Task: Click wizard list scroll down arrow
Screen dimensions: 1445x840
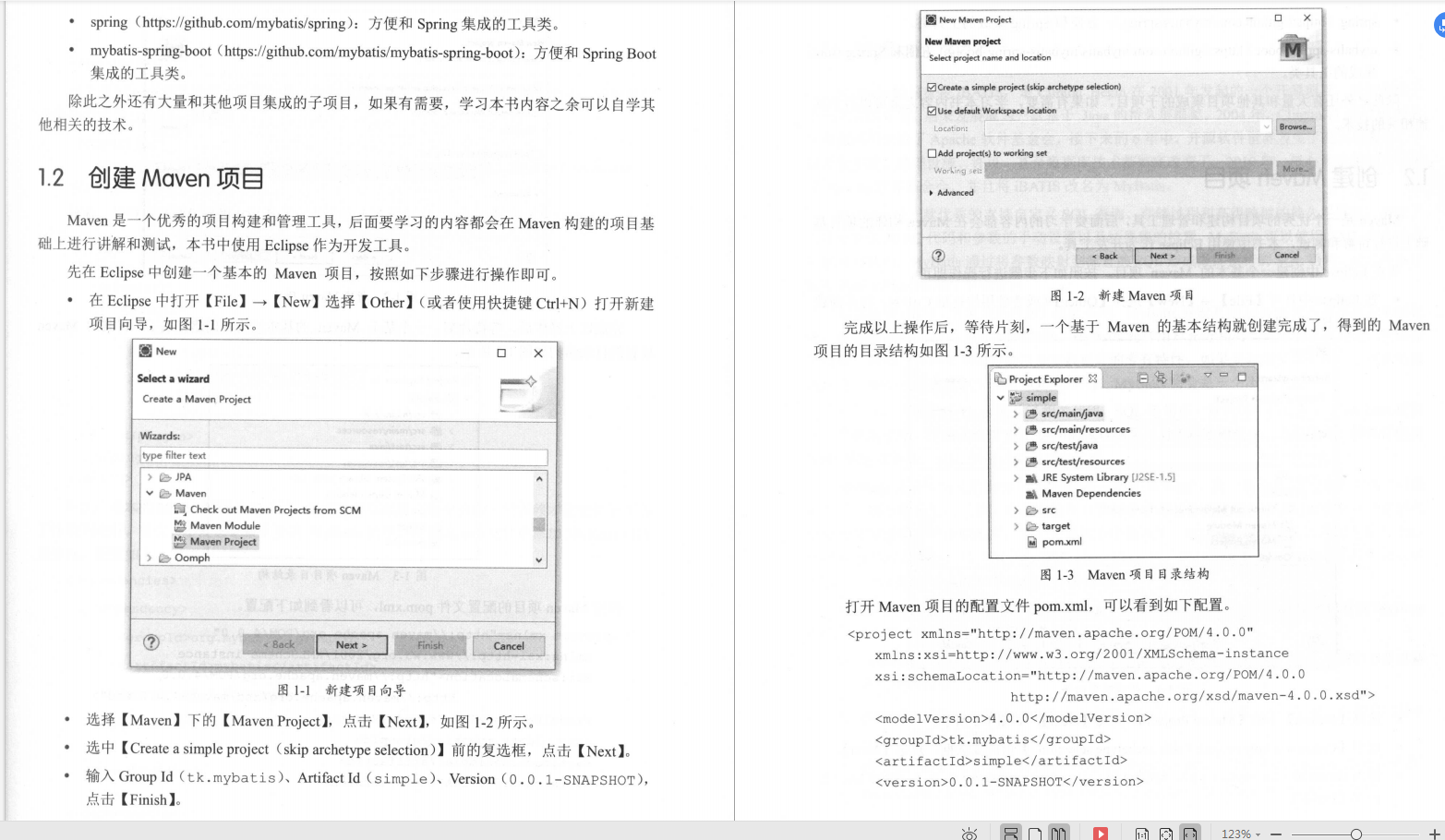Action: tap(539, 559)
